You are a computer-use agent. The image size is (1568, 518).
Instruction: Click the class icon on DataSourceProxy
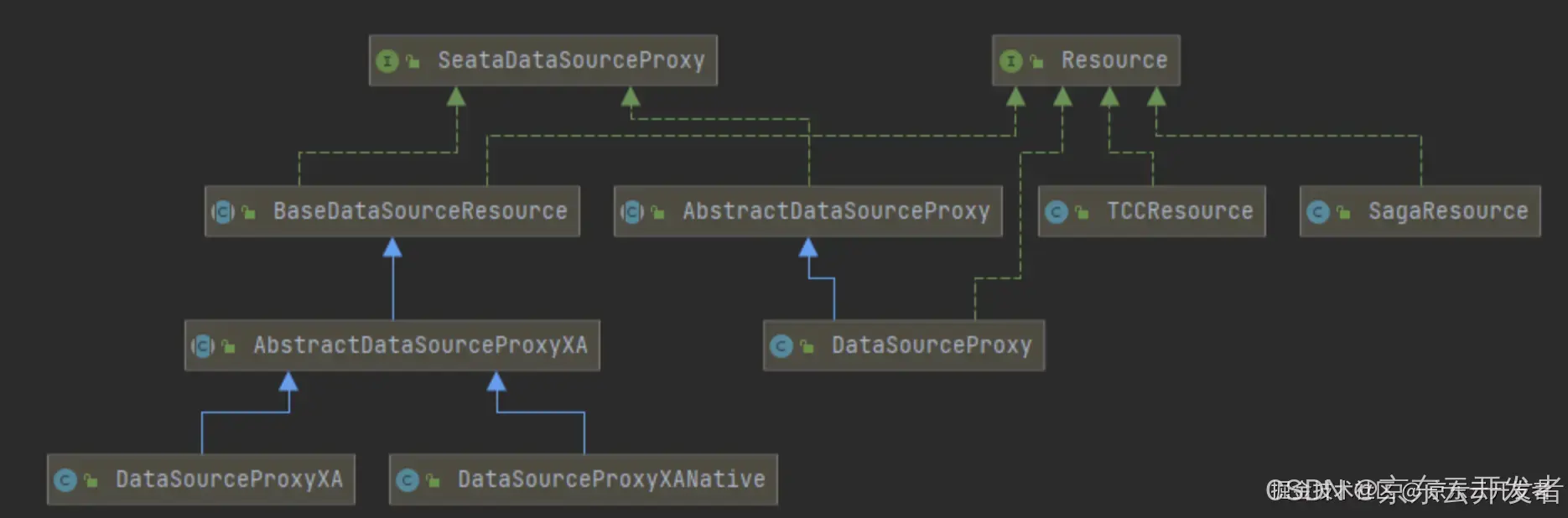tap(781, 346)
